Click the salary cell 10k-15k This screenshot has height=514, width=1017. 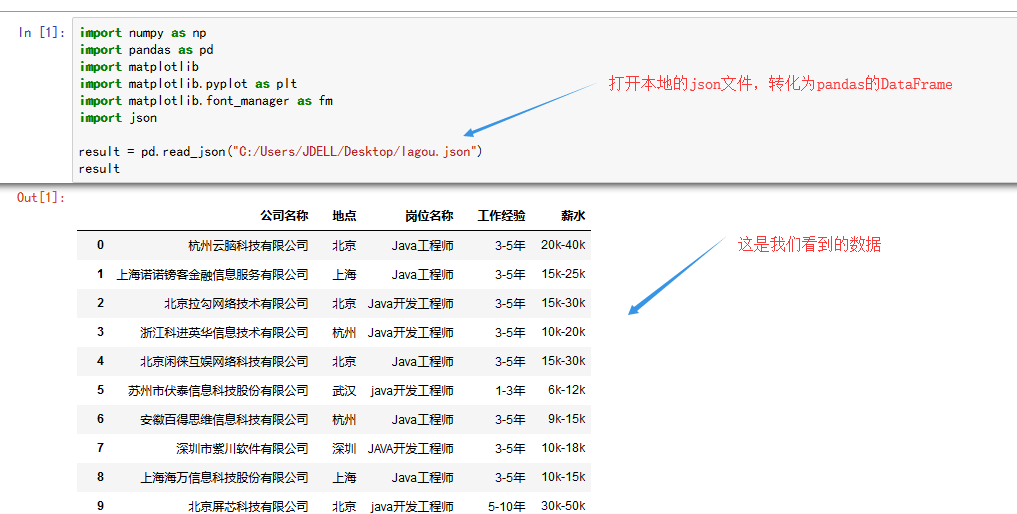pos(564,477)
